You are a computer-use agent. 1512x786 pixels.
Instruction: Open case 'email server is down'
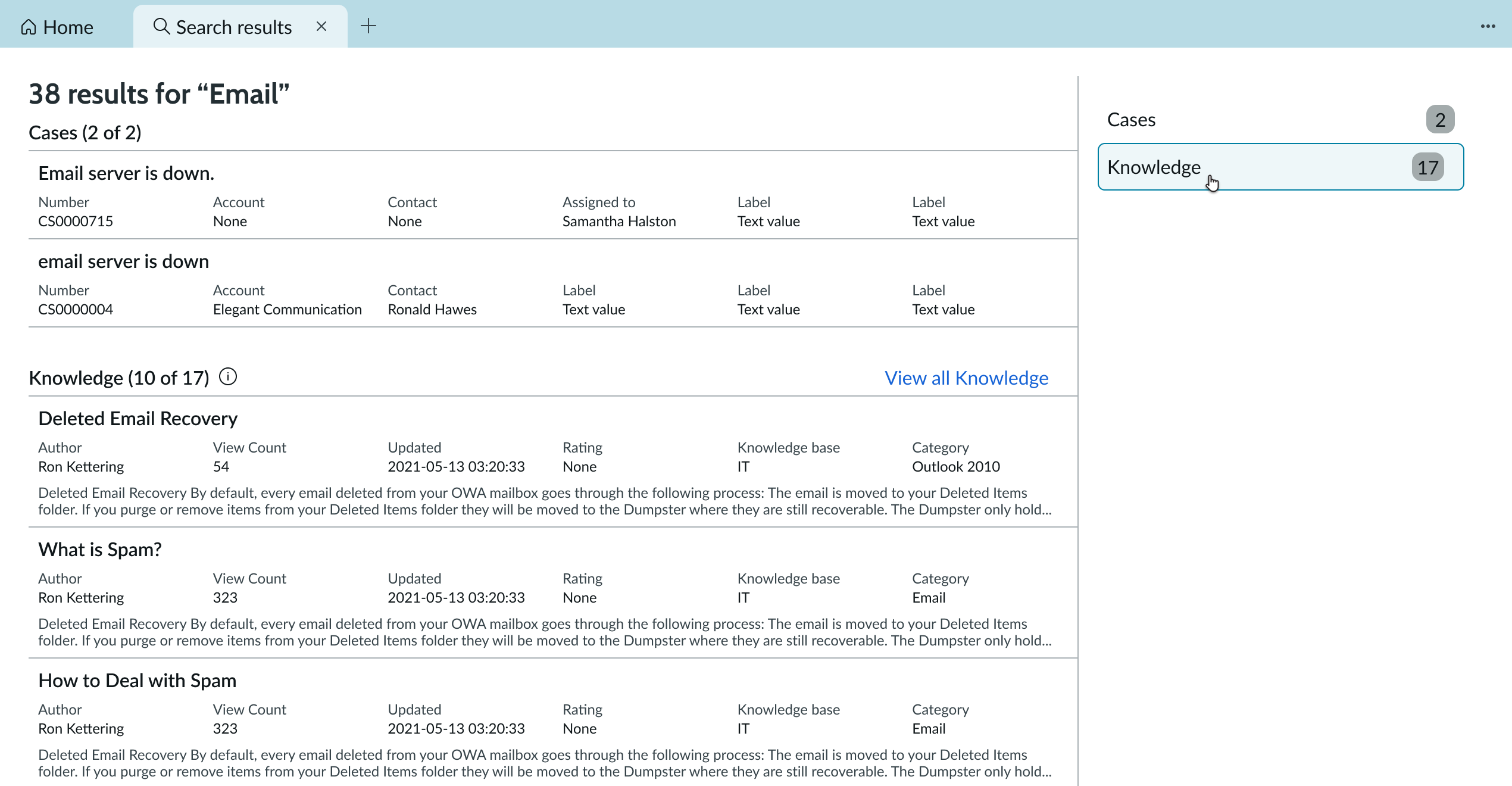tap(124, 261)
